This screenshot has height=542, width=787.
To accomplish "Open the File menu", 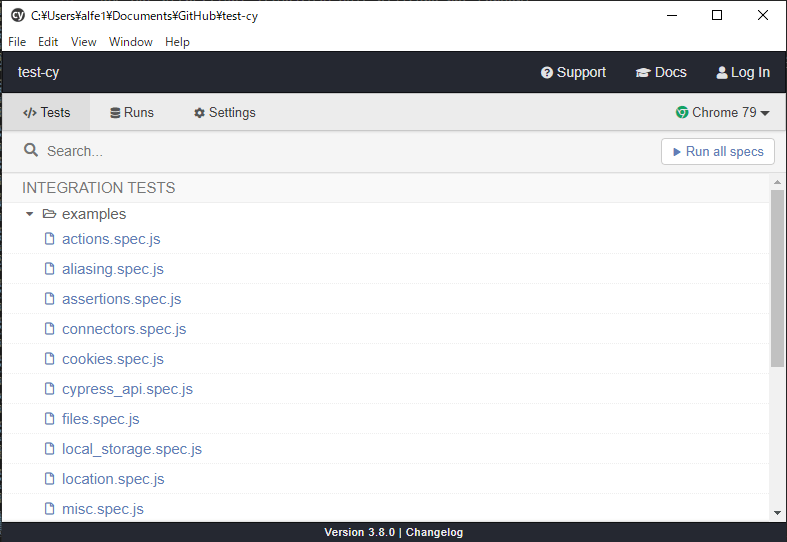I will (x=17, y=42).
